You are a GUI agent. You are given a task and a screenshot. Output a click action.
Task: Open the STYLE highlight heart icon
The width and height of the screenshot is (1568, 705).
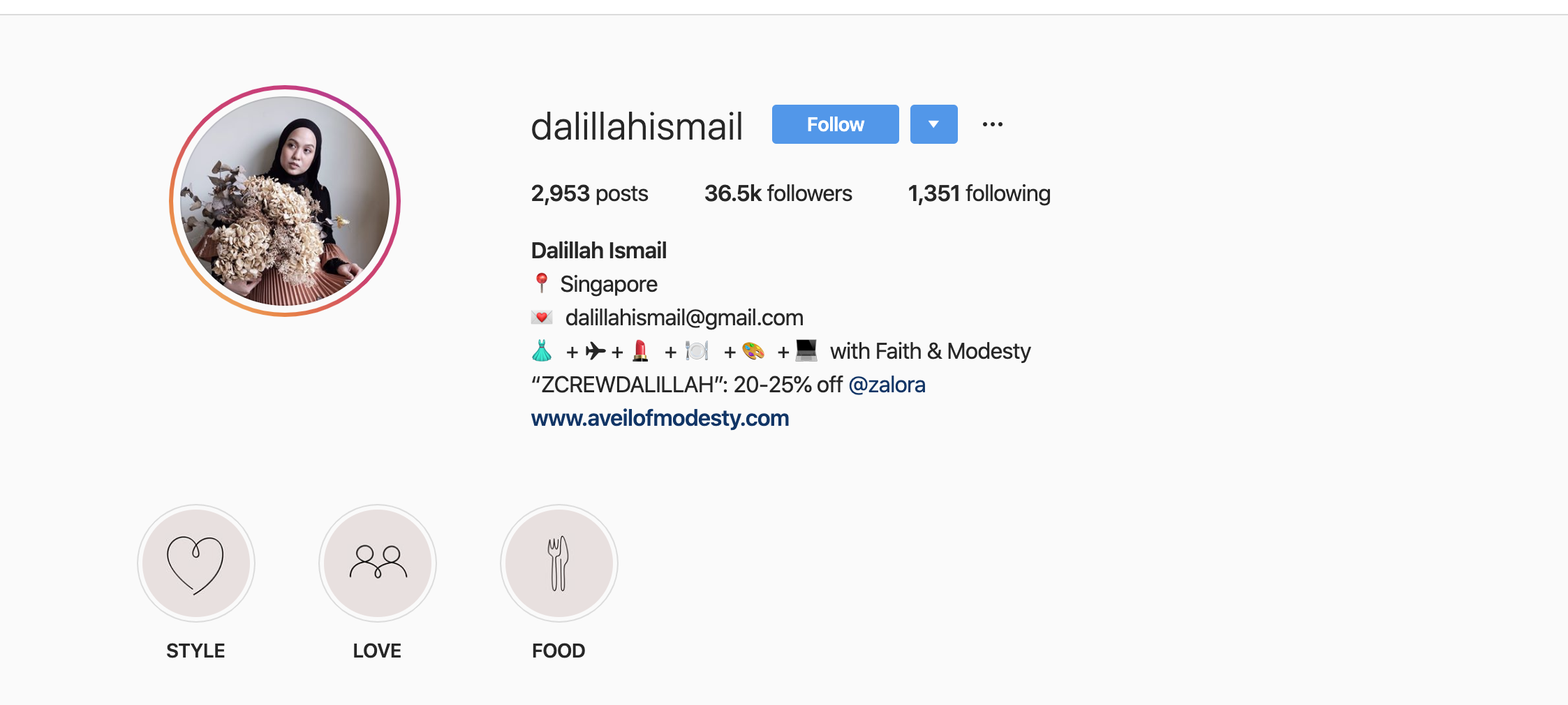[196, 563]
